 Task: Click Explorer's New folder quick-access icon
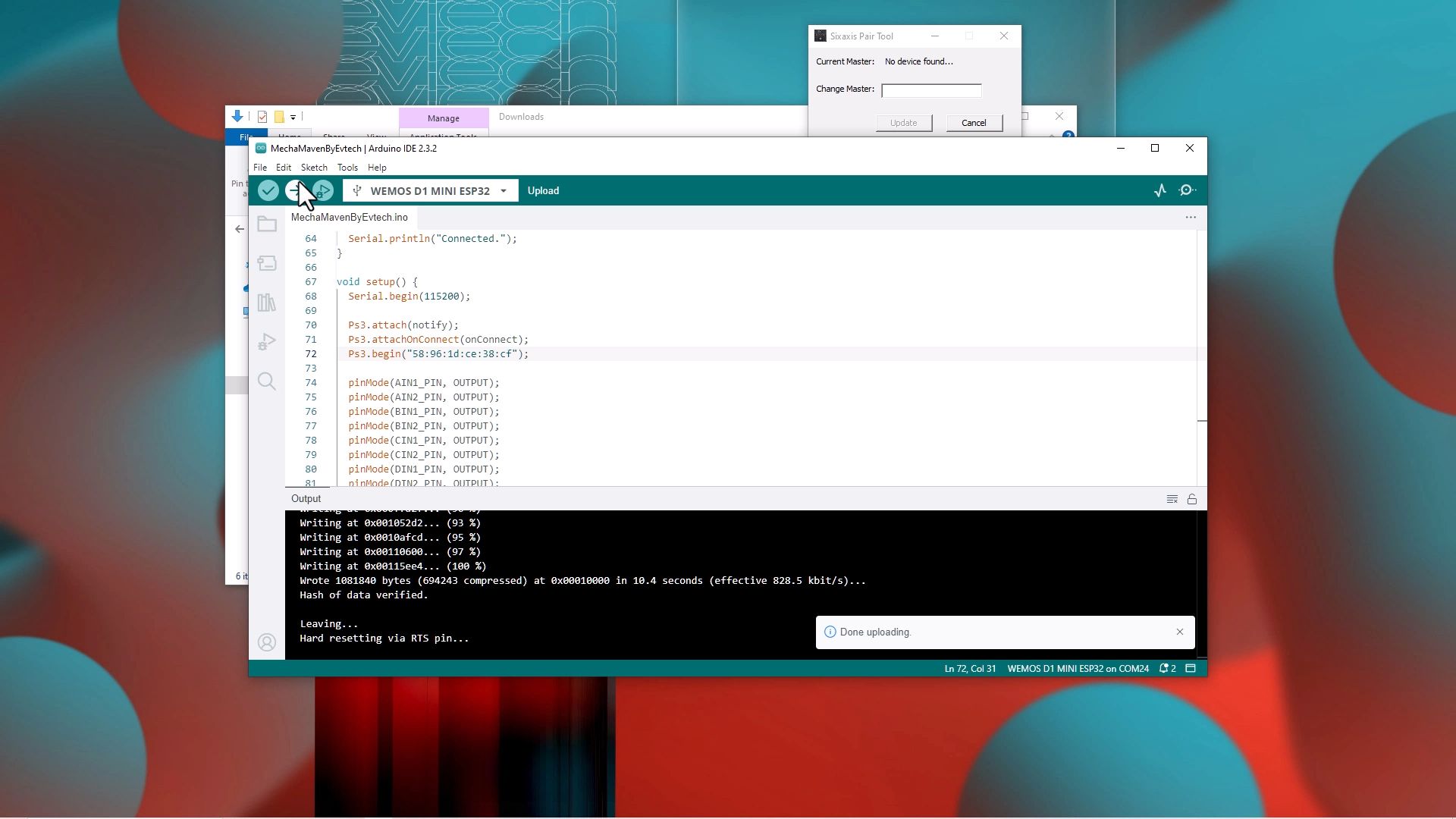coord(279,117)
